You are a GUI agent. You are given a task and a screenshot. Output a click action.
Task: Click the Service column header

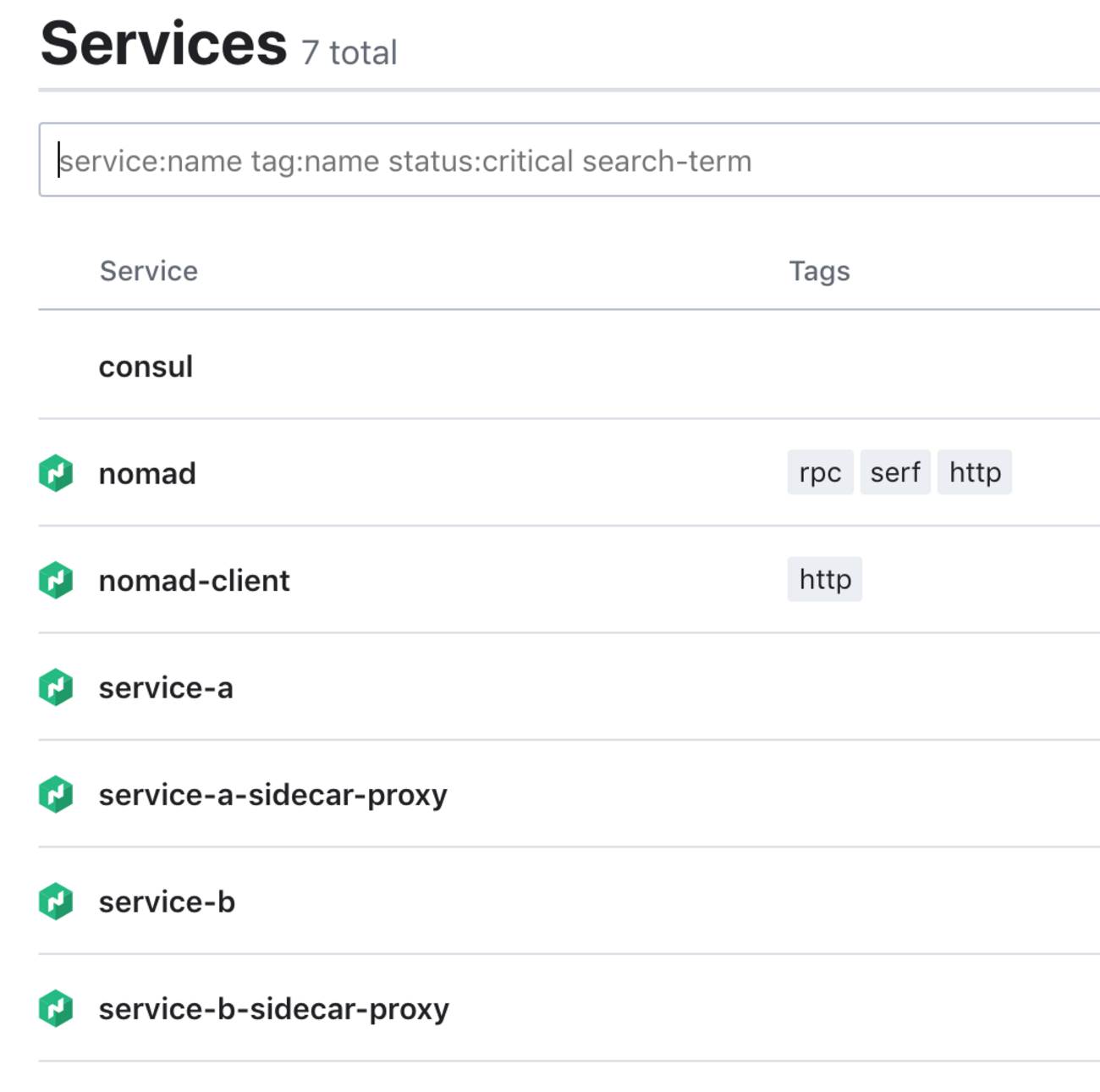pyautogui.click(x=149, y=271)
